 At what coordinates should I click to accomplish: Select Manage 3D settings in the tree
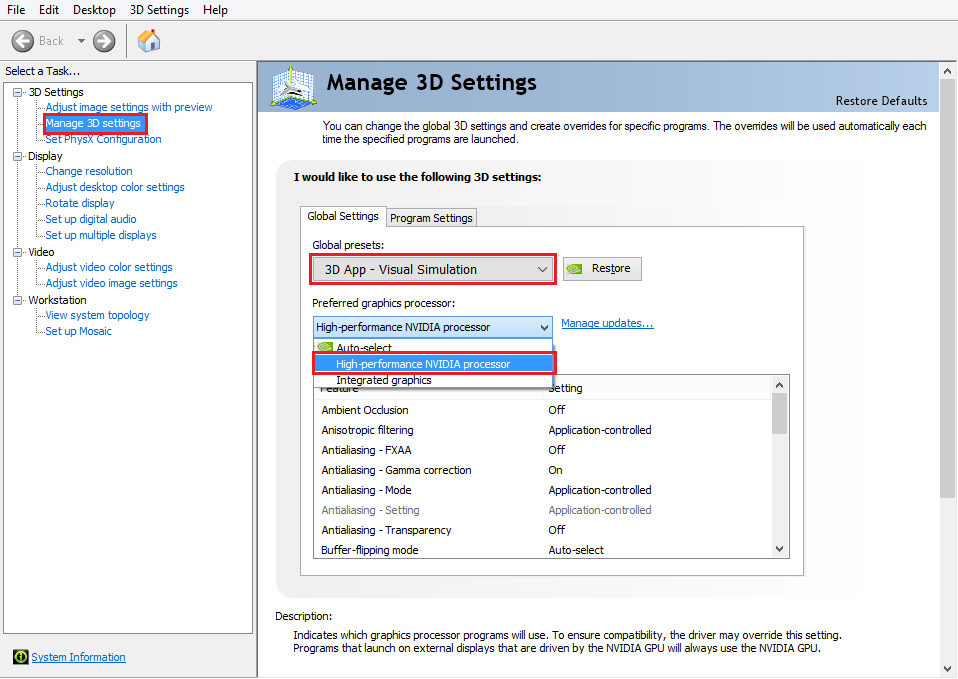(93, 123)
